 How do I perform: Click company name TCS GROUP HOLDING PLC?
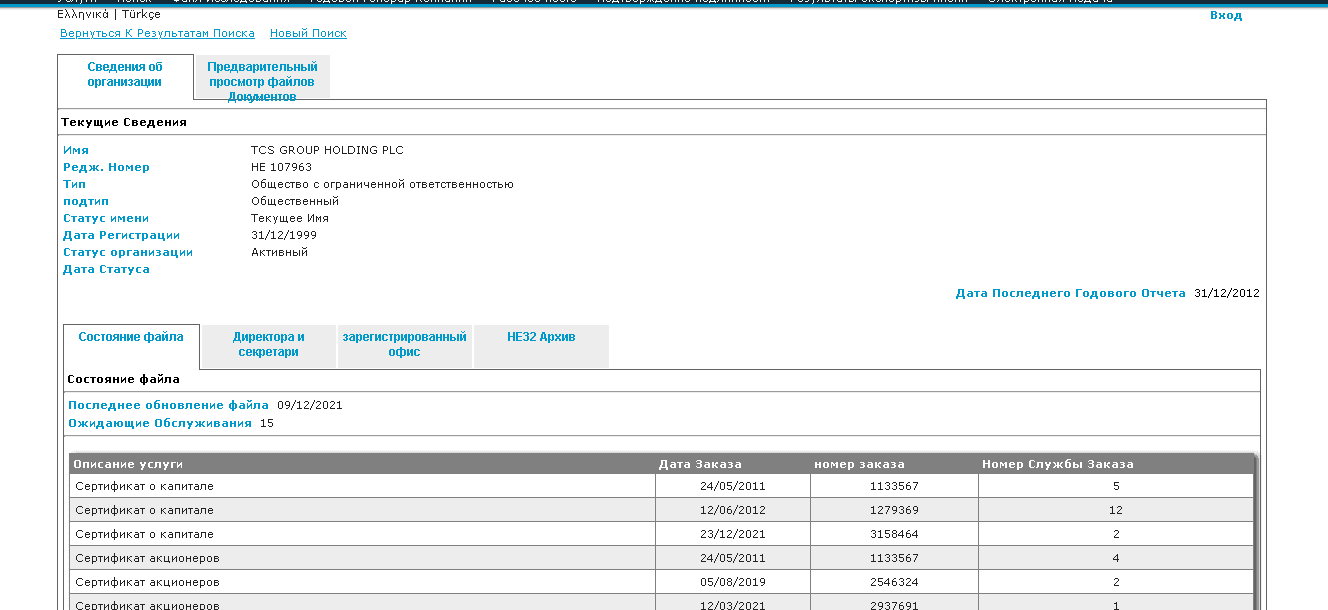(327, 150)
